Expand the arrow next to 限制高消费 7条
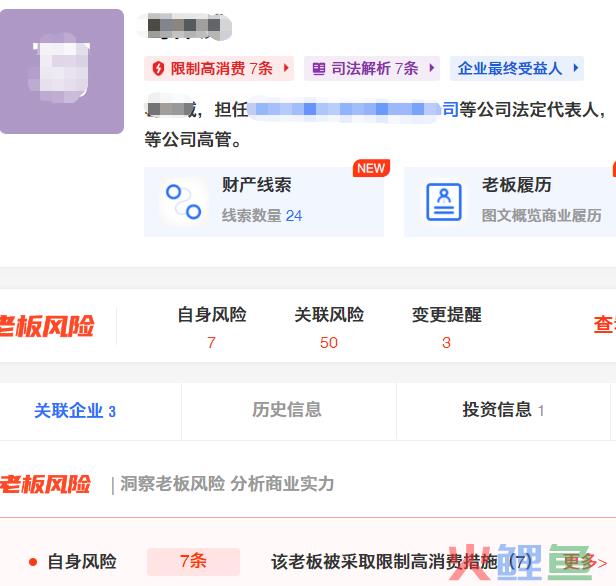This screenshot has width=616, height=586. point(286,68)
